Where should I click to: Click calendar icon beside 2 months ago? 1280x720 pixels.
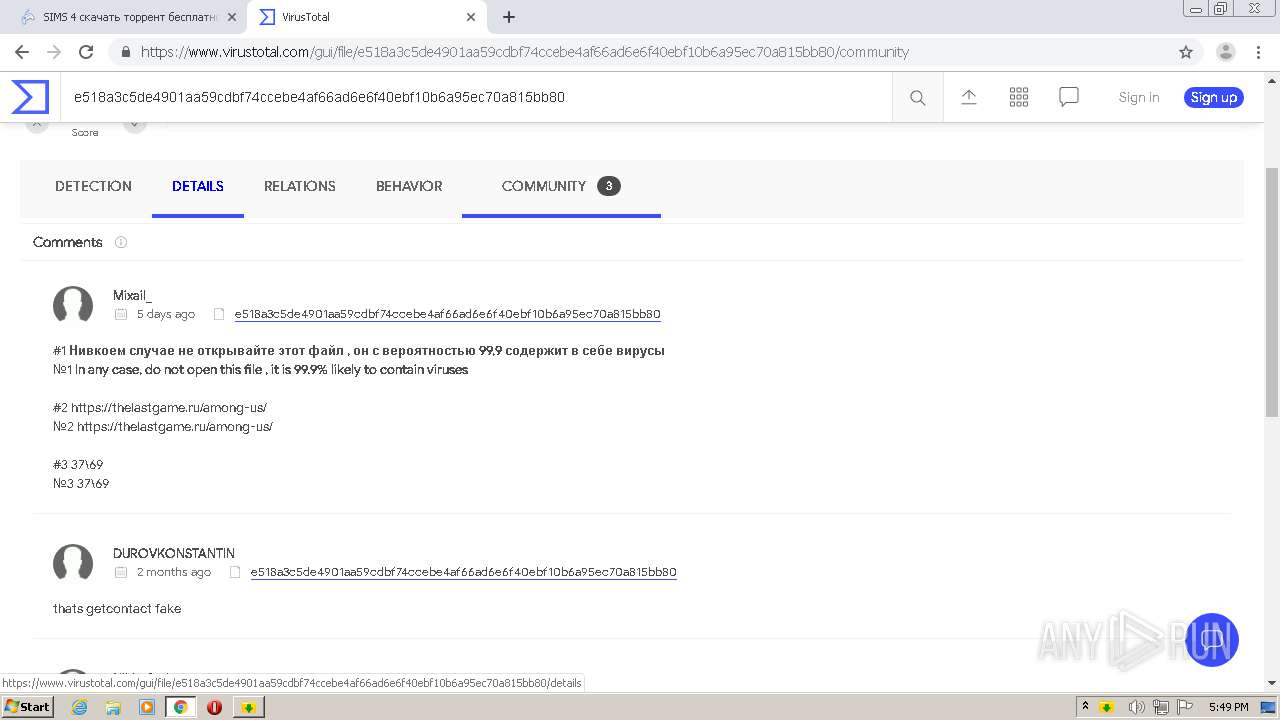(x=121, y=572)
